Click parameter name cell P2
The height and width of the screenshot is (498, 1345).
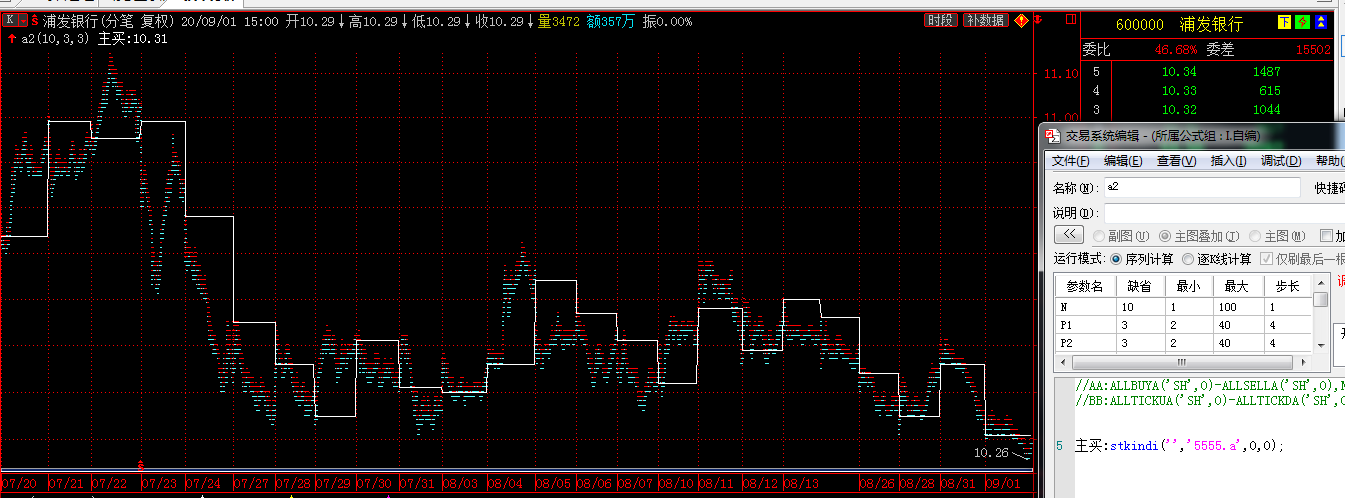[x=1085, y=343]
